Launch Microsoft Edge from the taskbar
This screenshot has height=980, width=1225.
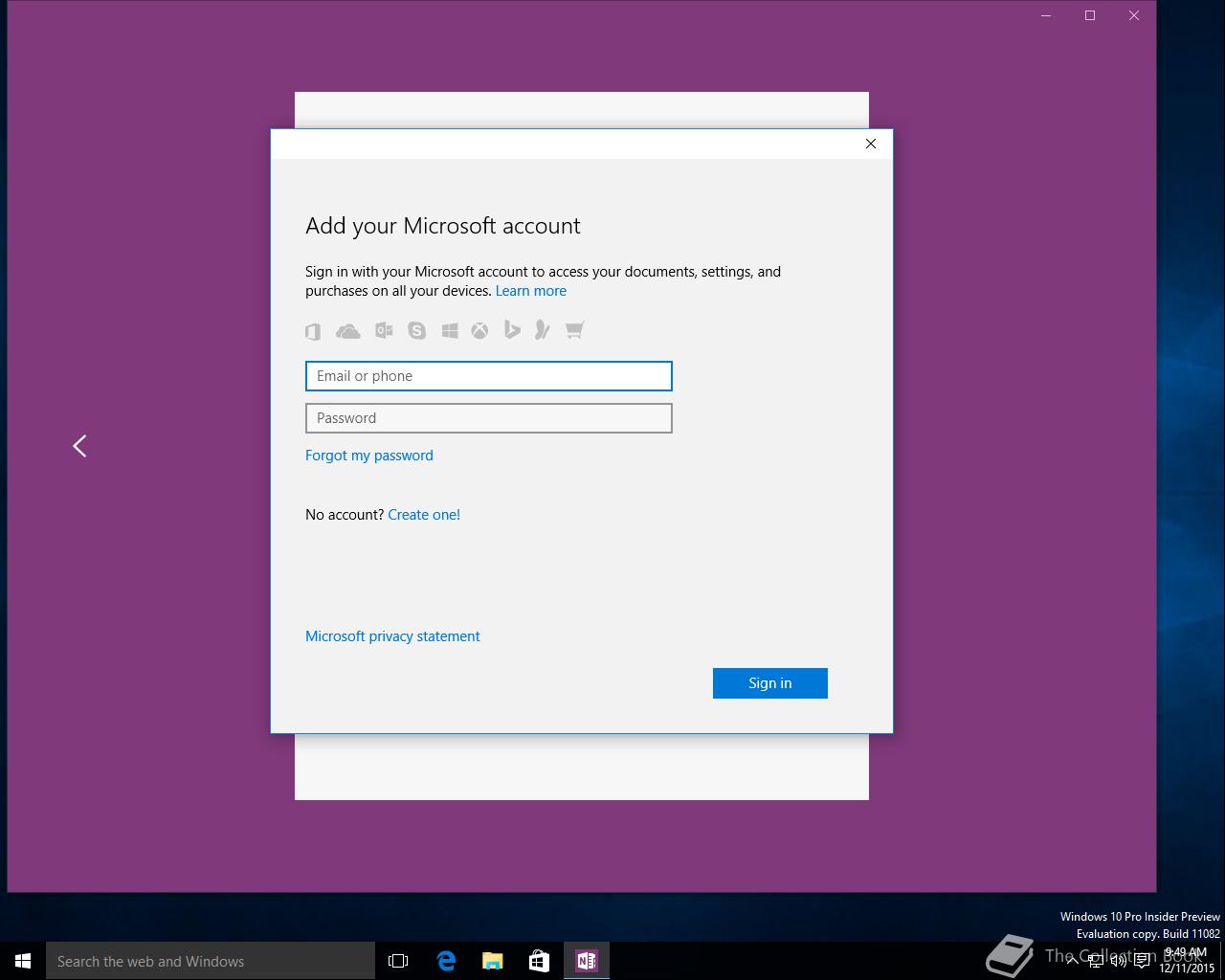click(446, 961)
